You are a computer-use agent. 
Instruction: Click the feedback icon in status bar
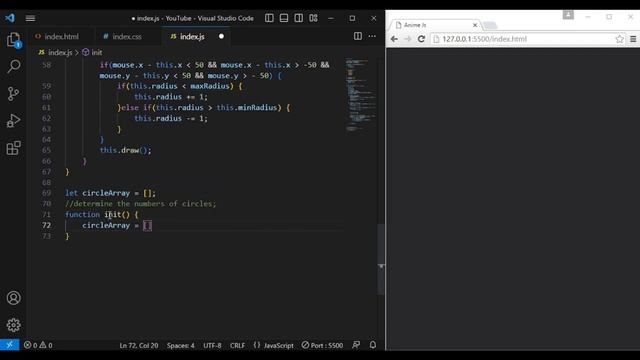[x=356, y=345]
